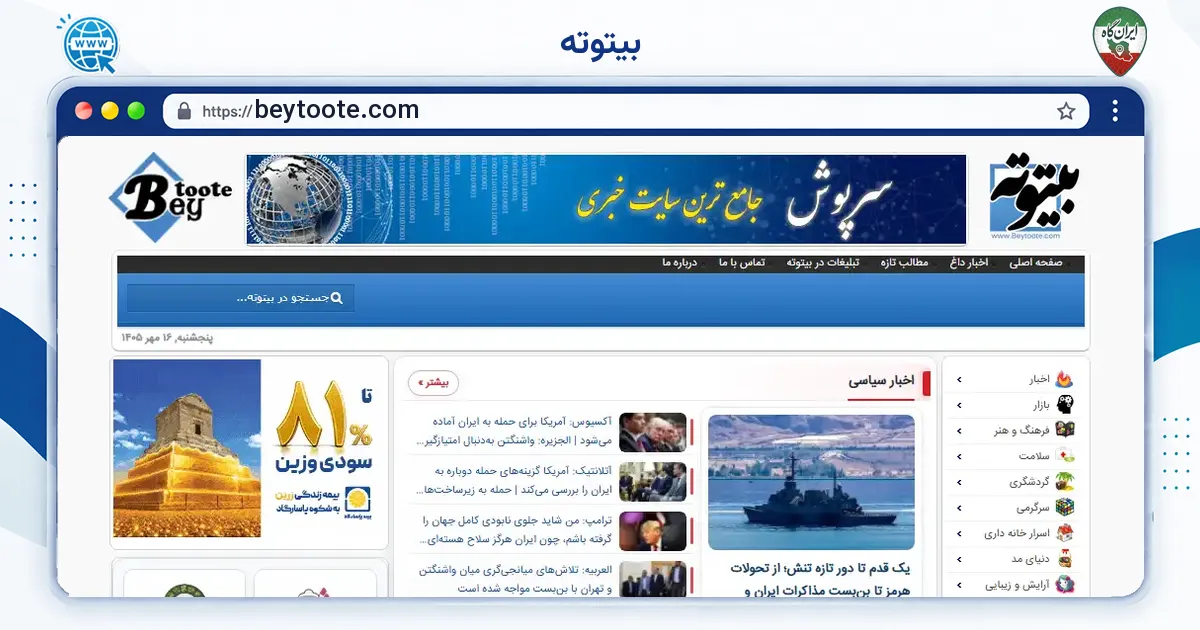Image resolution: width=1200 pixels, height=630 pixels.
Task: Click the دنیای مد gift basket icon
Action: tap(1065, 560)
